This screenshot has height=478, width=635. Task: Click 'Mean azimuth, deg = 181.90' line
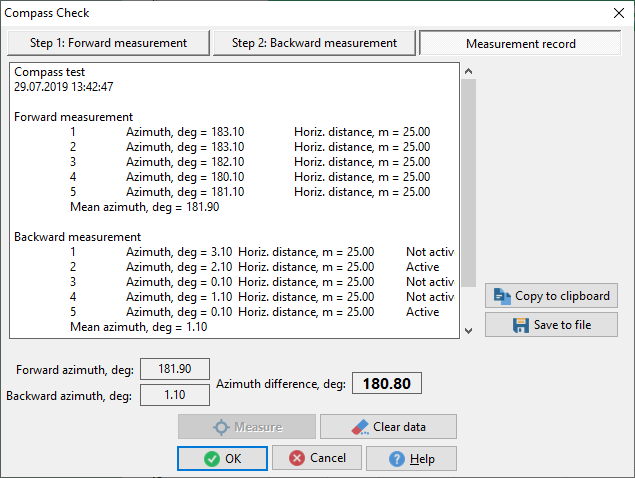[145, 207]
